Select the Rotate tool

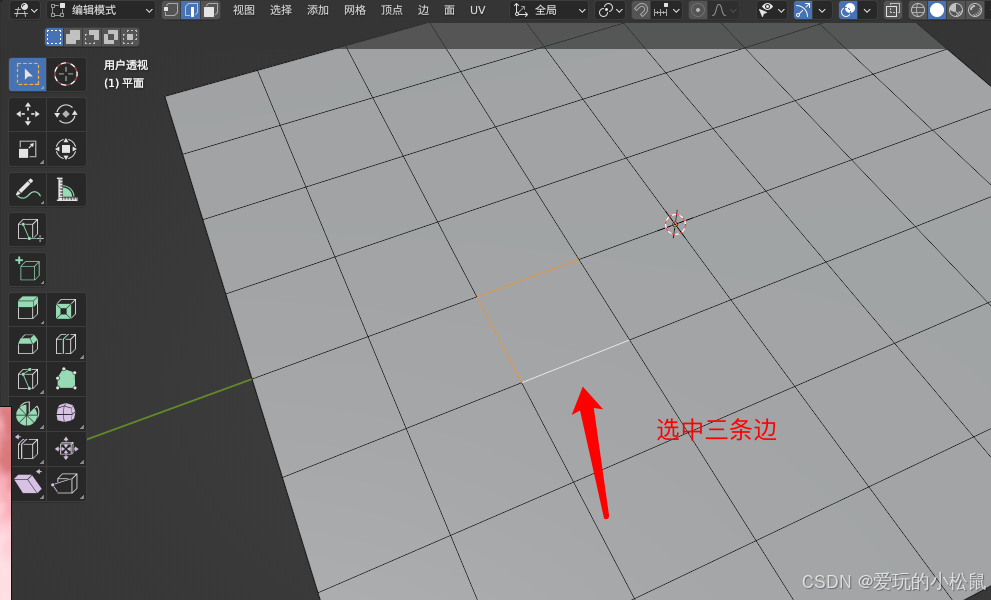[66, 114]
